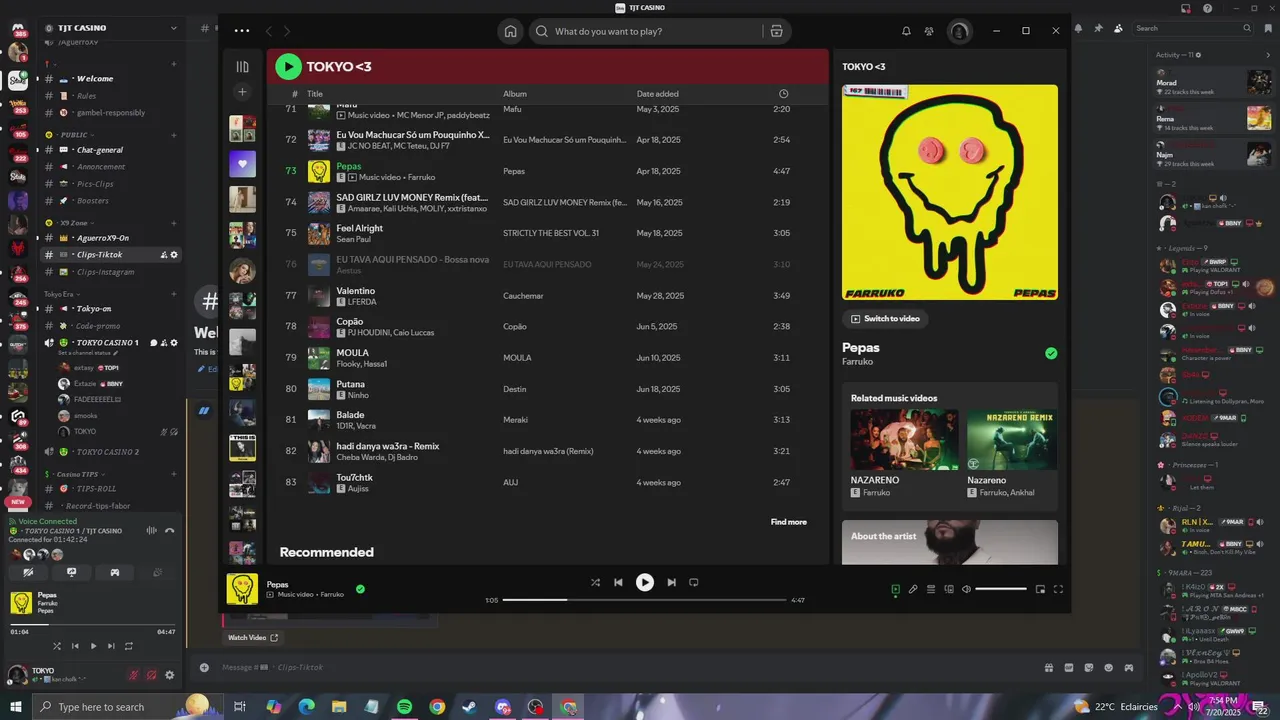
Task: Seek on Spotify playback progress bar
Action: (644, 600)
